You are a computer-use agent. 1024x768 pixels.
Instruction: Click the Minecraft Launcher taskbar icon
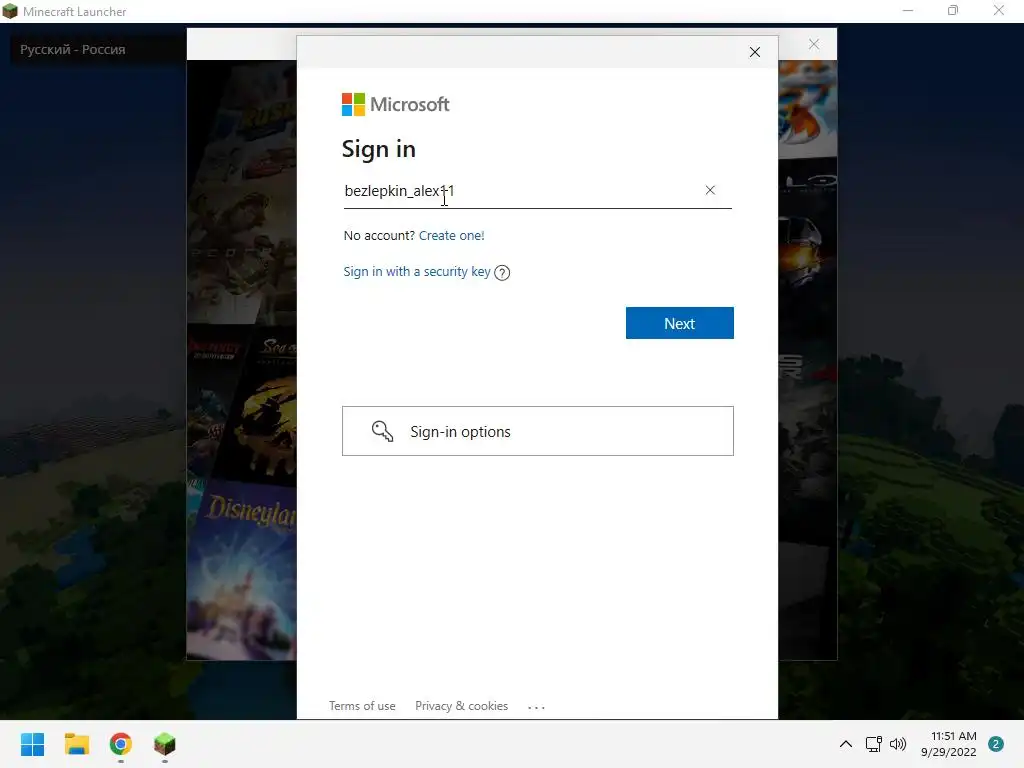165,744
